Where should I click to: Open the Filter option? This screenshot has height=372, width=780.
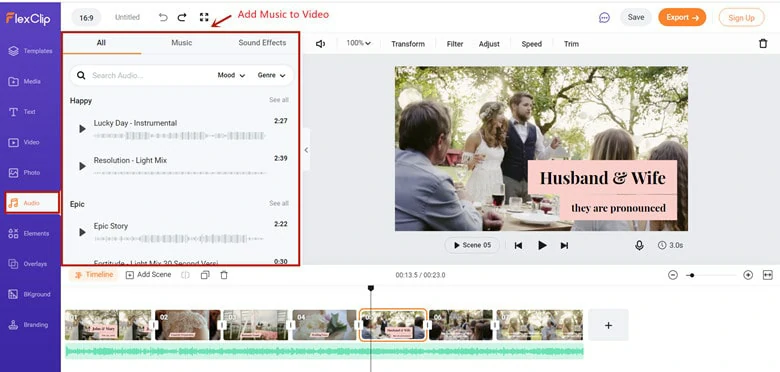[x=455, y=44]
